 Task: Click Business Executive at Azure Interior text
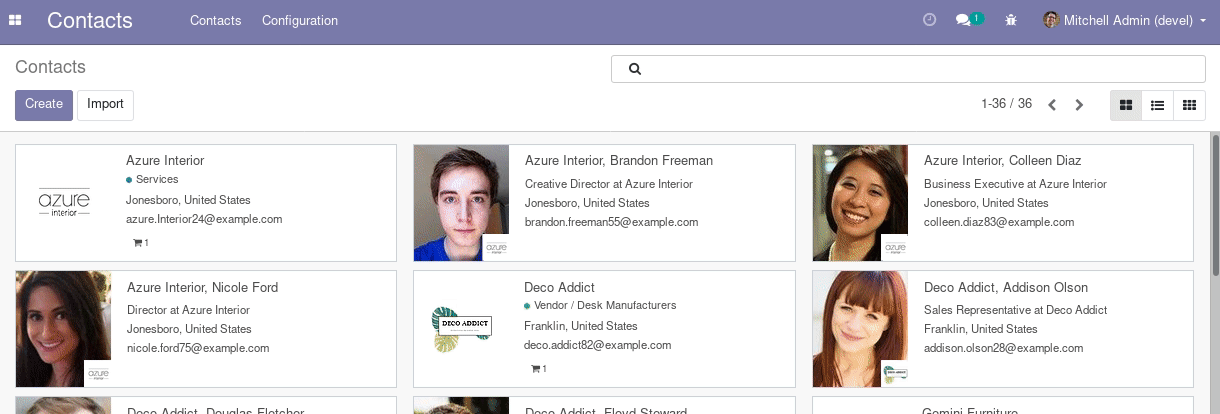pos(1016,184)
